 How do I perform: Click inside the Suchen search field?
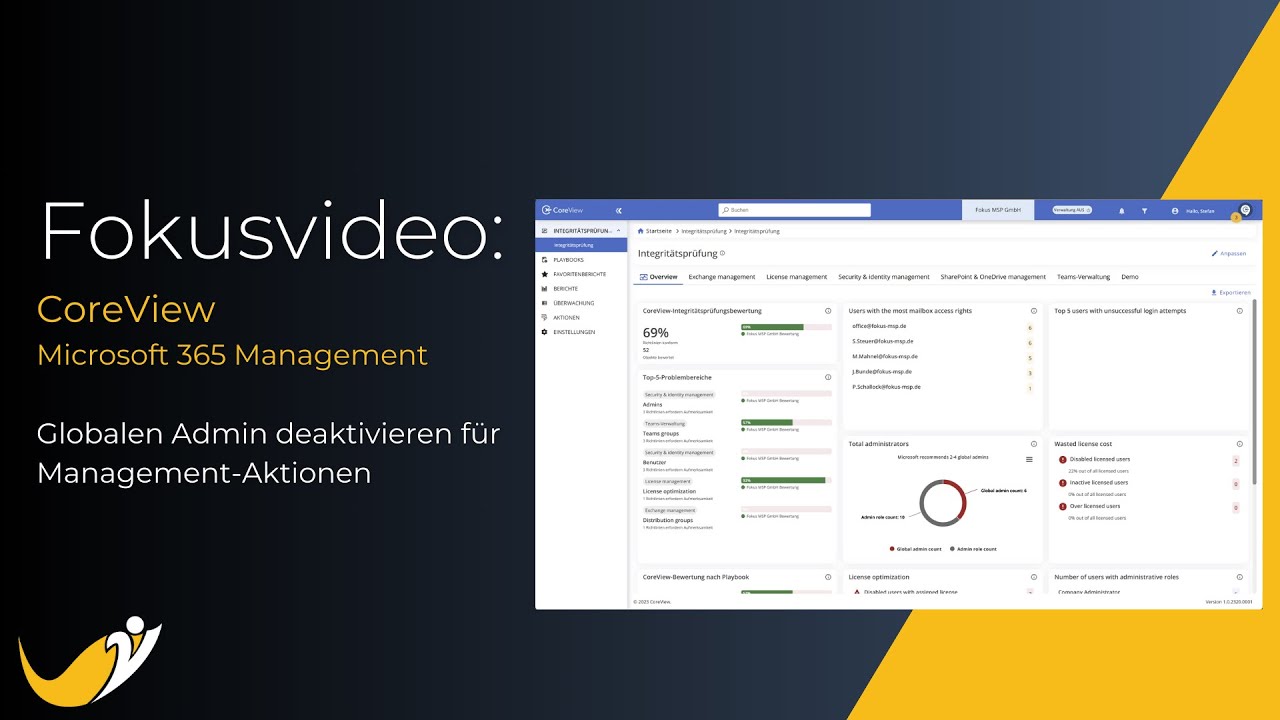click(x=792, y=210)
